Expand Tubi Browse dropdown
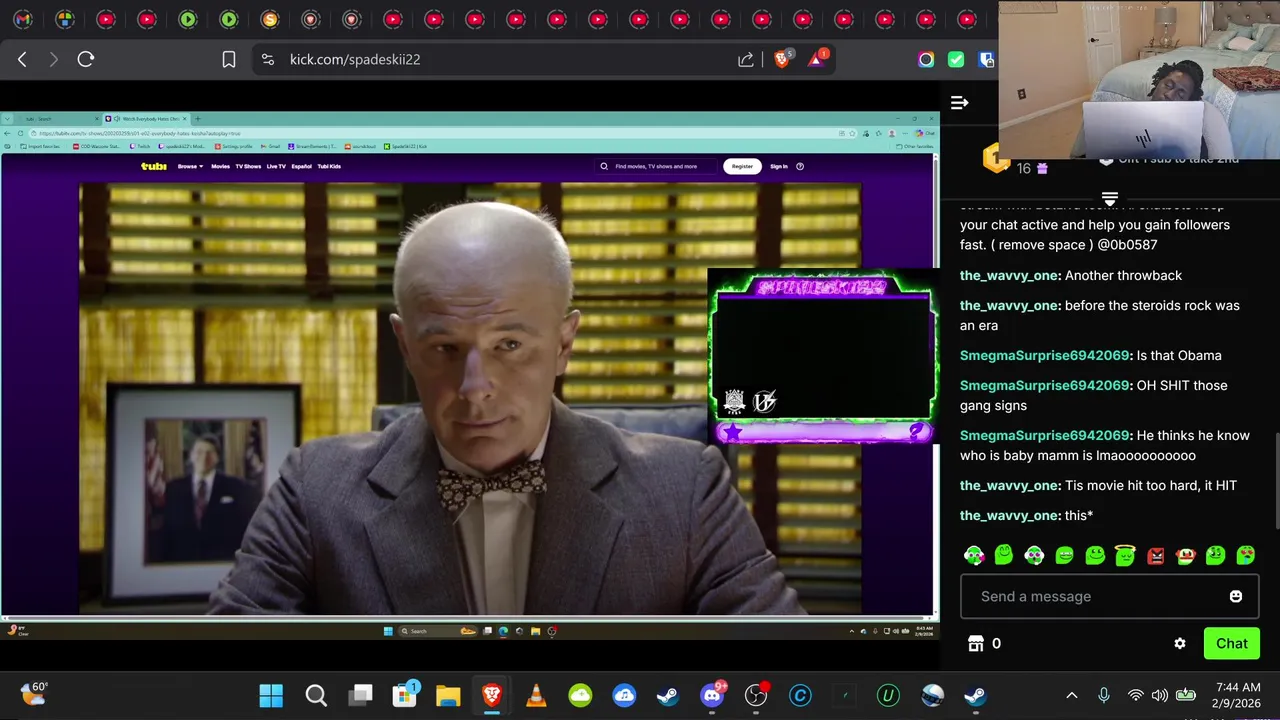Viewport: 1280px width, 720px height. [190, 166]
